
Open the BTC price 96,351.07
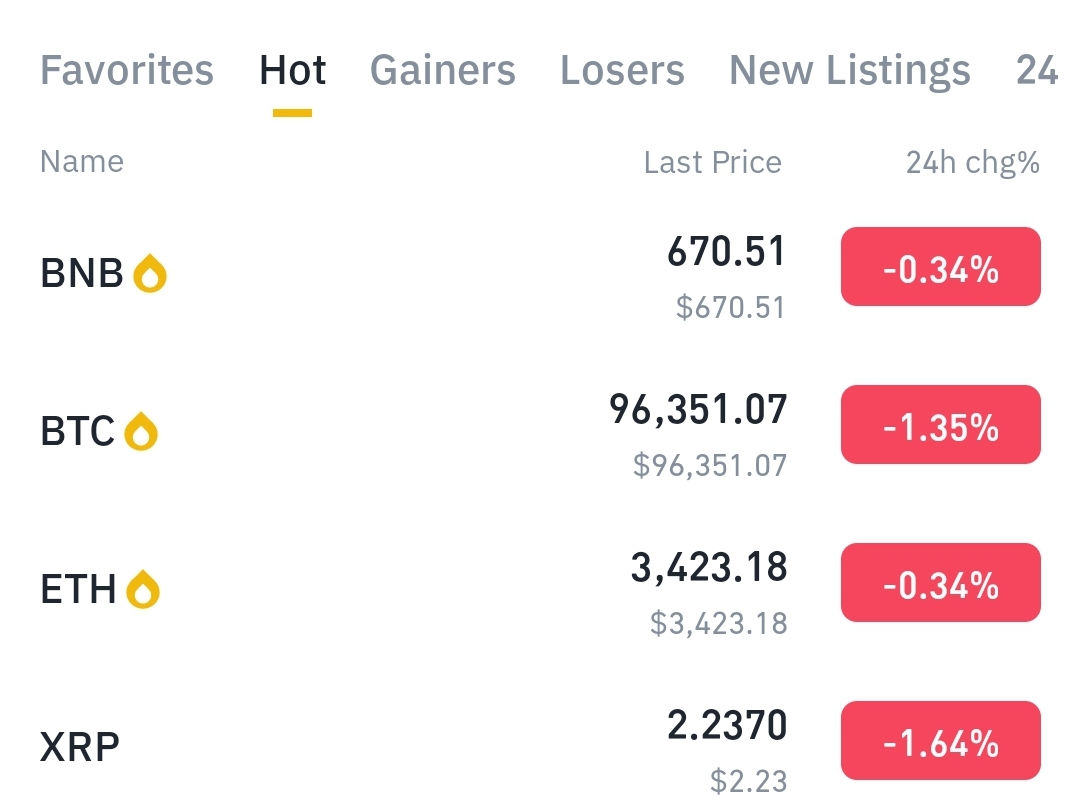(x=698, y=409)
